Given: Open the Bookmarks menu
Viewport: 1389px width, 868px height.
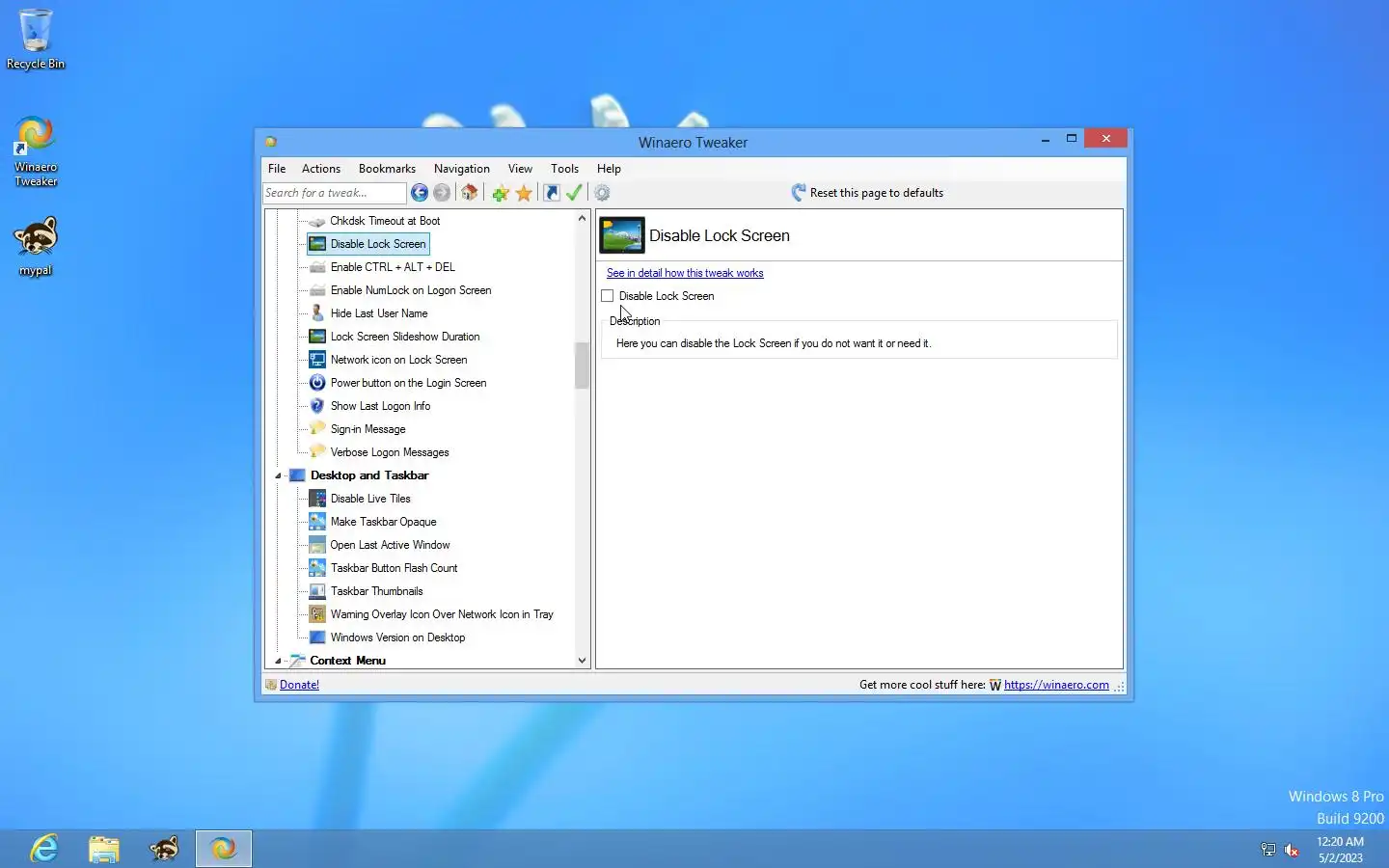Looking at the screenshot, I should point(387,169).
